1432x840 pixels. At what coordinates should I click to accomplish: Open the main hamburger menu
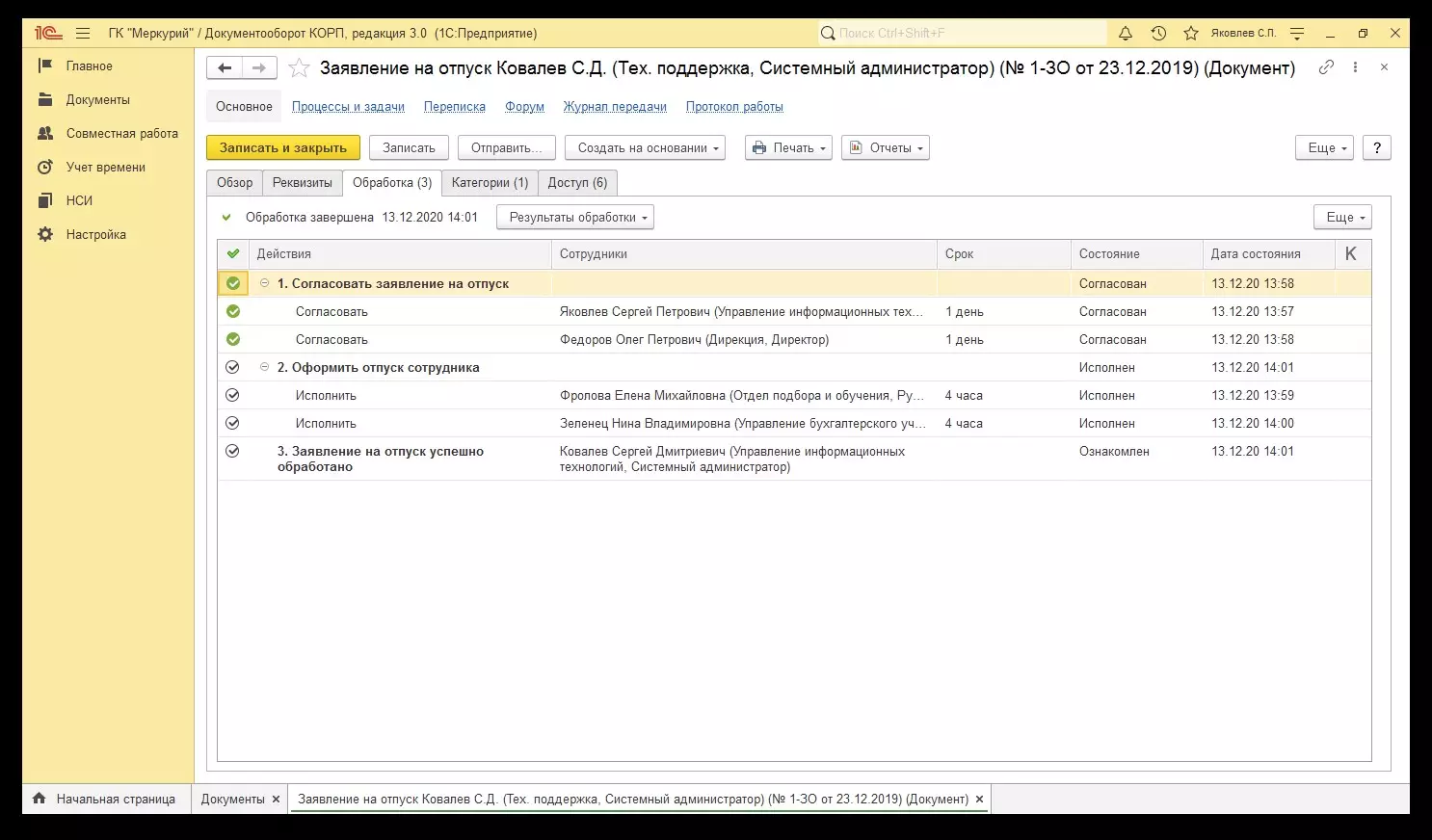[83, 34]
